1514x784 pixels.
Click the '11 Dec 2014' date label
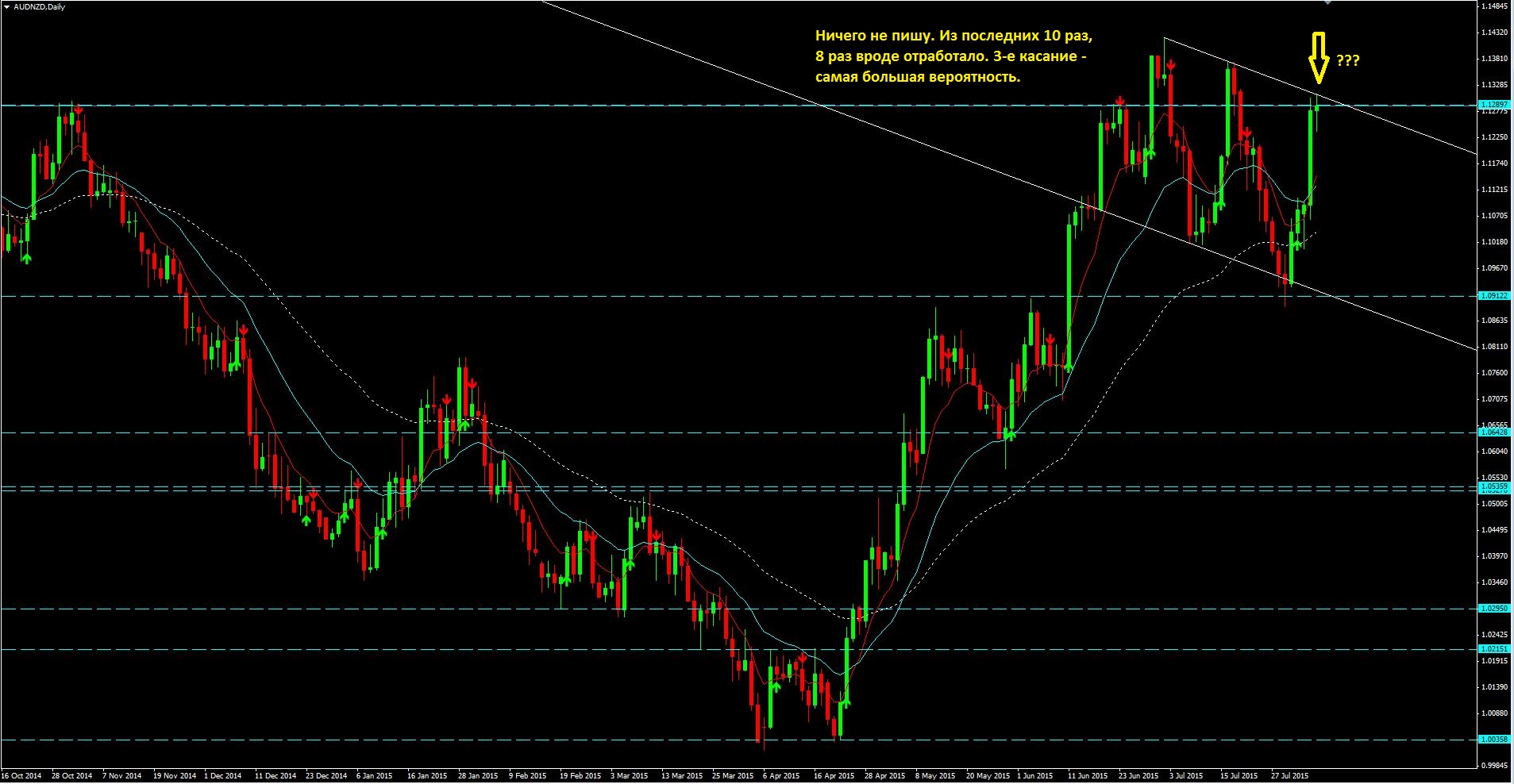[275, 776]
